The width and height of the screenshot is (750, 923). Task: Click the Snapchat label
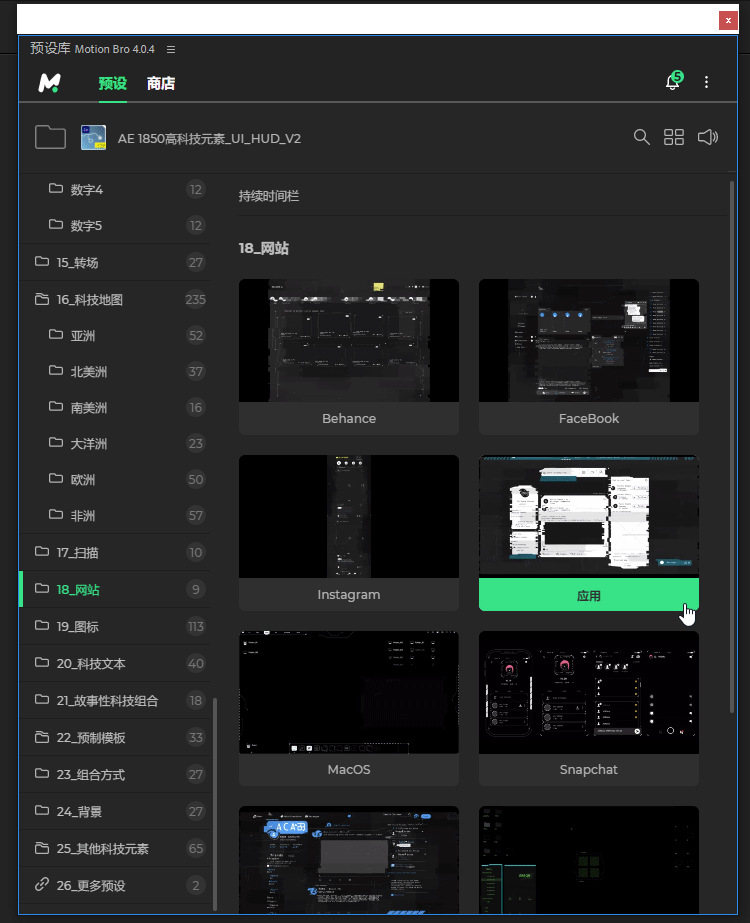coord(589,769)
